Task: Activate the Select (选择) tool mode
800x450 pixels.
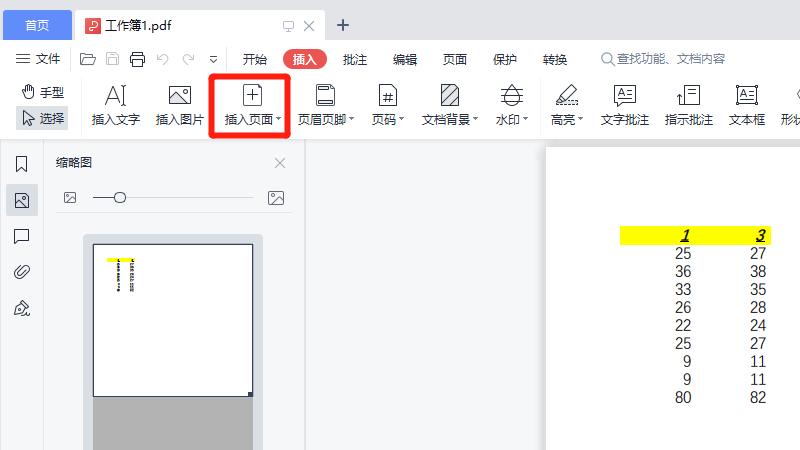Action: 42,118
